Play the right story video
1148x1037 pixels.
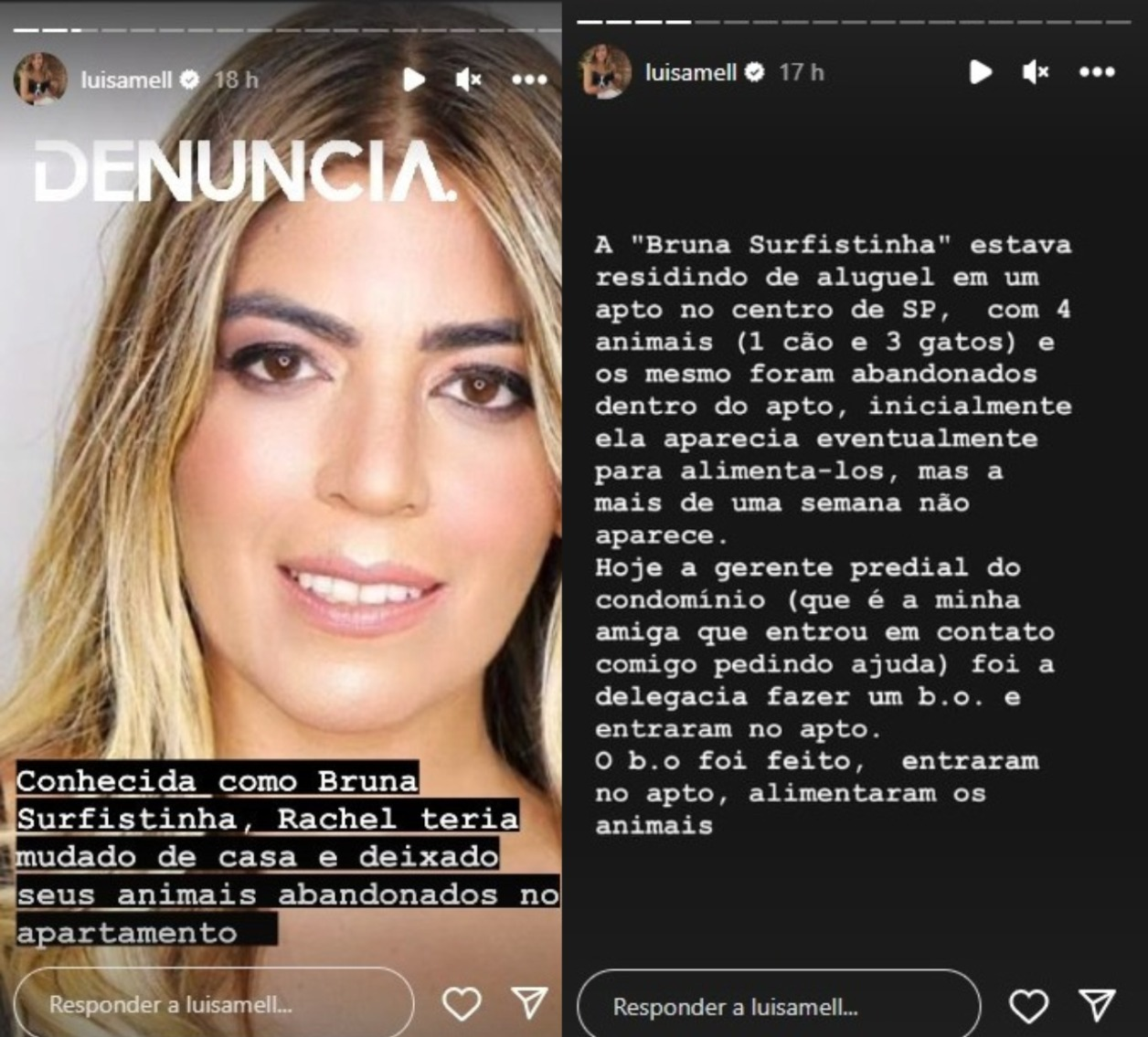(981, 72)
